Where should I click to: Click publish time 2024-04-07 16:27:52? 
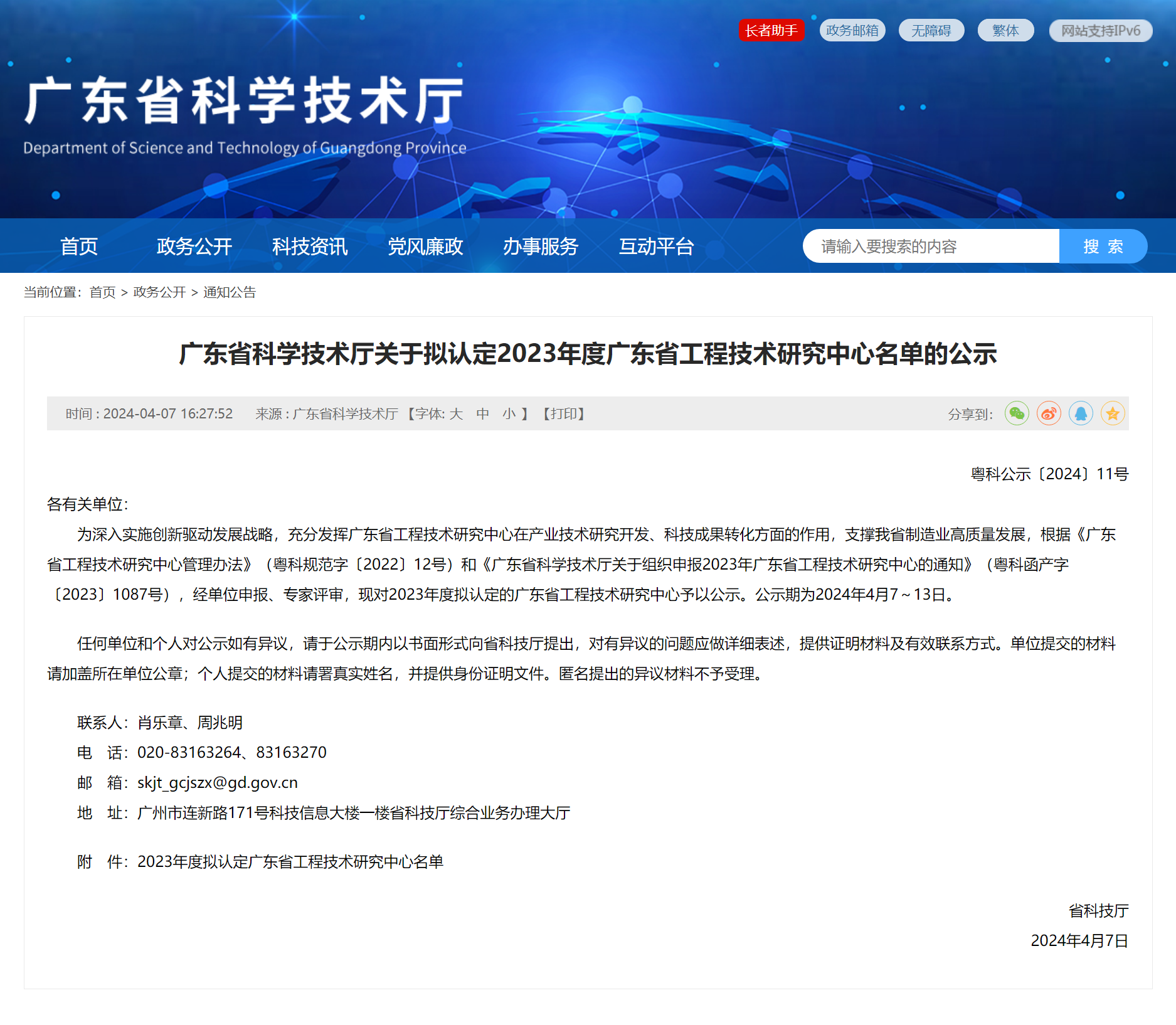(168, 414)
